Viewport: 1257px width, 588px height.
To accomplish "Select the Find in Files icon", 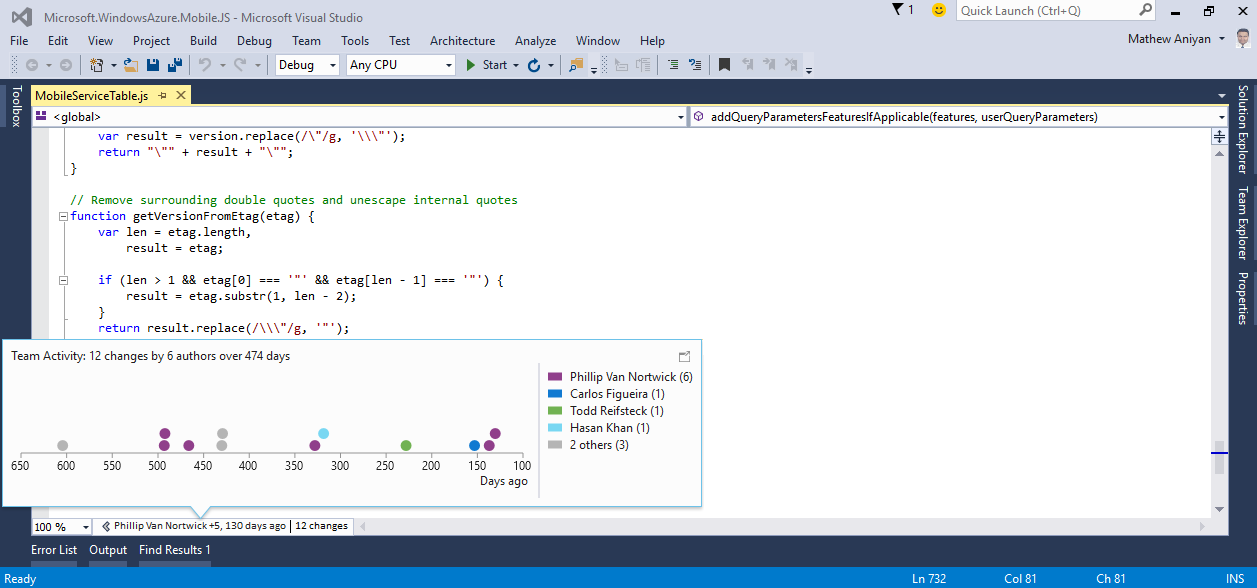I will tap(576, 64).
